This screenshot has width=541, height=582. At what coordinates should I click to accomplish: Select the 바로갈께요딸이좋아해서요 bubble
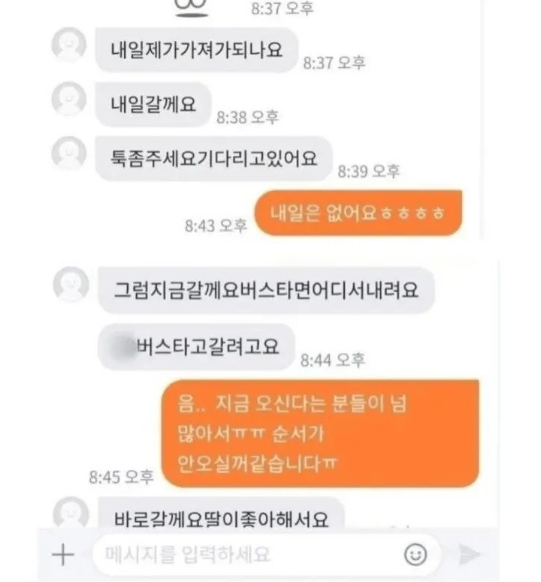221,513
